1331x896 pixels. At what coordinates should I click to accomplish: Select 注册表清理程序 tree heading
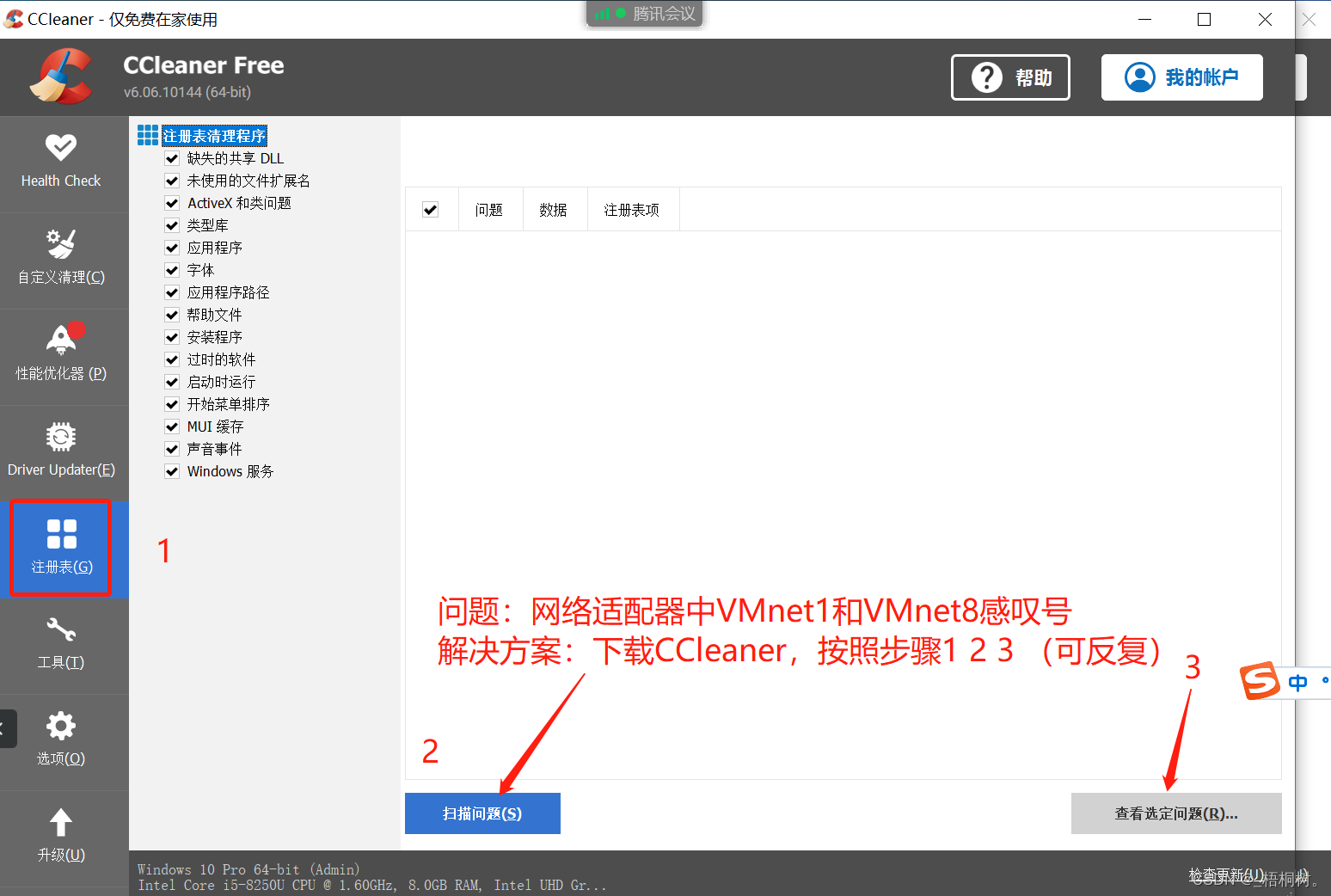[214, 136]
